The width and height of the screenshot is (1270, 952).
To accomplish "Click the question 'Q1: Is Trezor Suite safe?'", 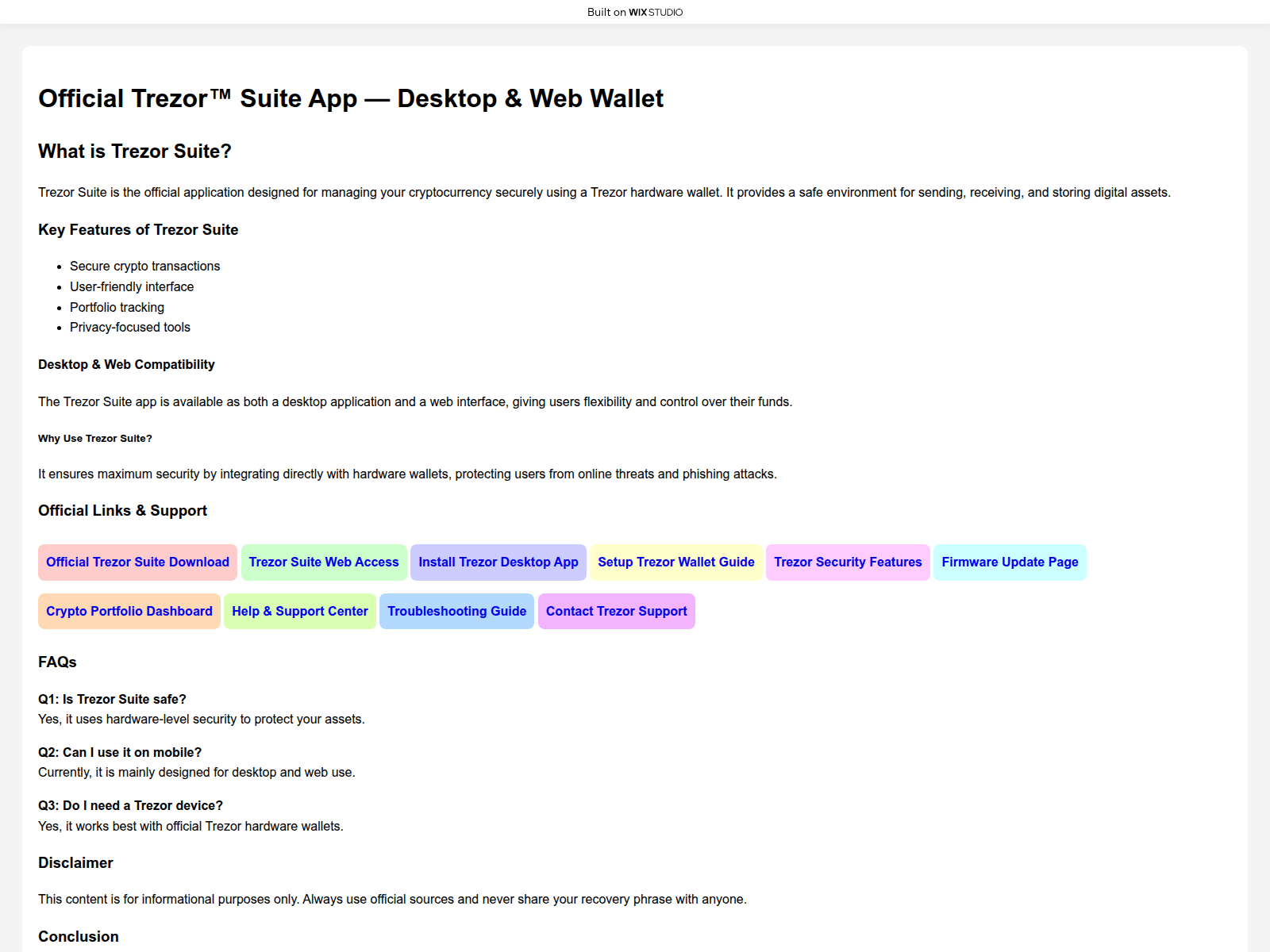I will (x=112, y=700).
